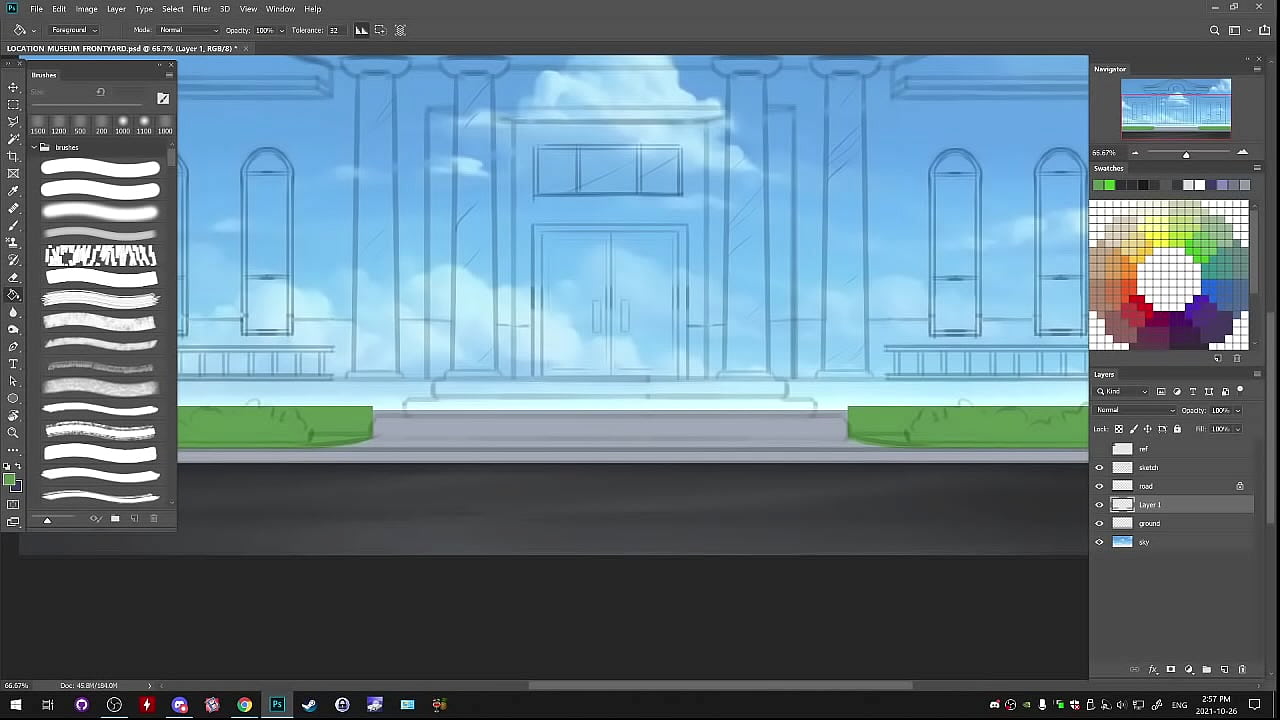Viewport: 1280px width, 720px height.
Task: Select the Magic Wand tool
Action: click(x=13, y=139)
